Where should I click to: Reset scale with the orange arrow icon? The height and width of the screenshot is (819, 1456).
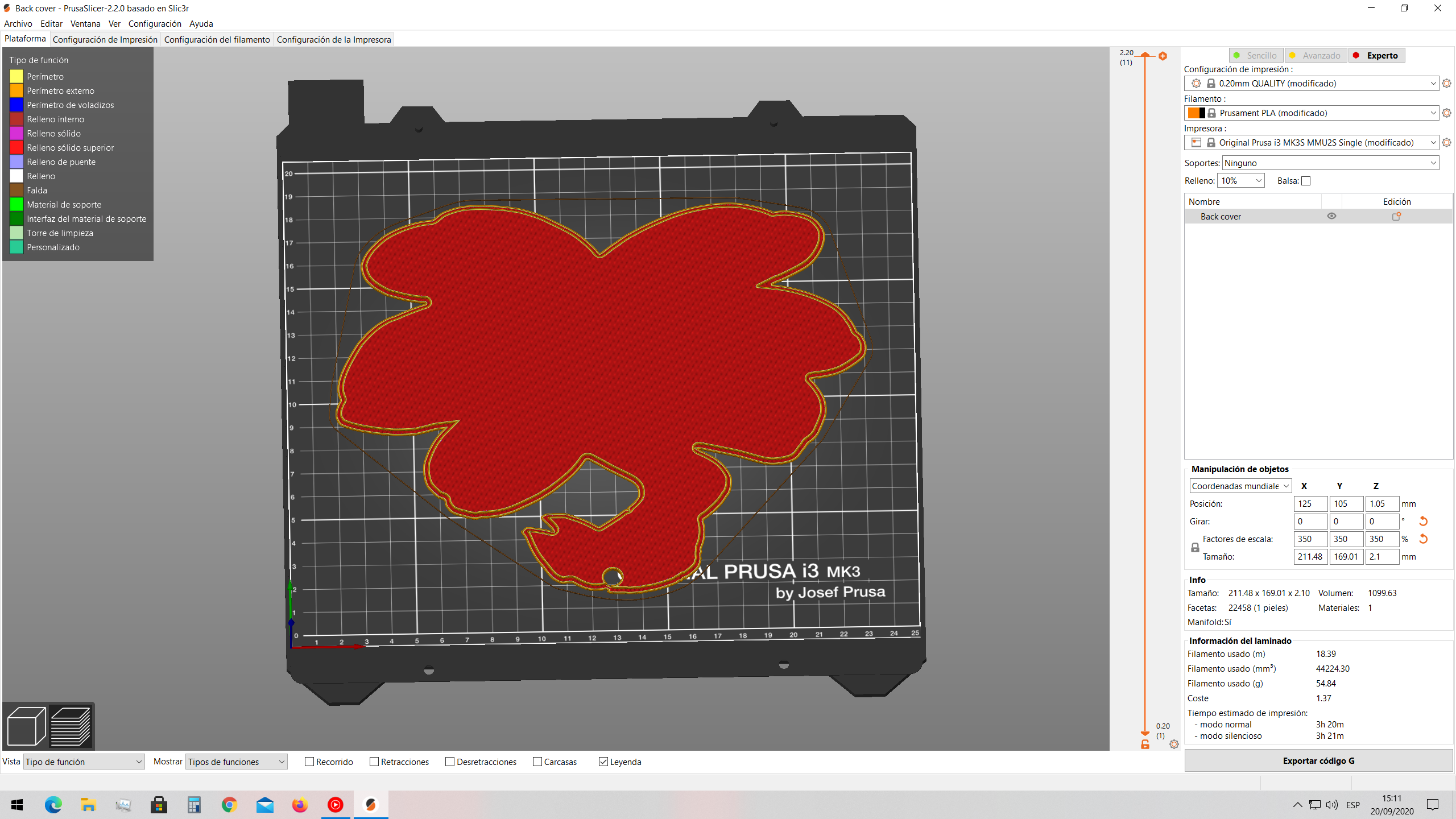(x=1424, y=539)
